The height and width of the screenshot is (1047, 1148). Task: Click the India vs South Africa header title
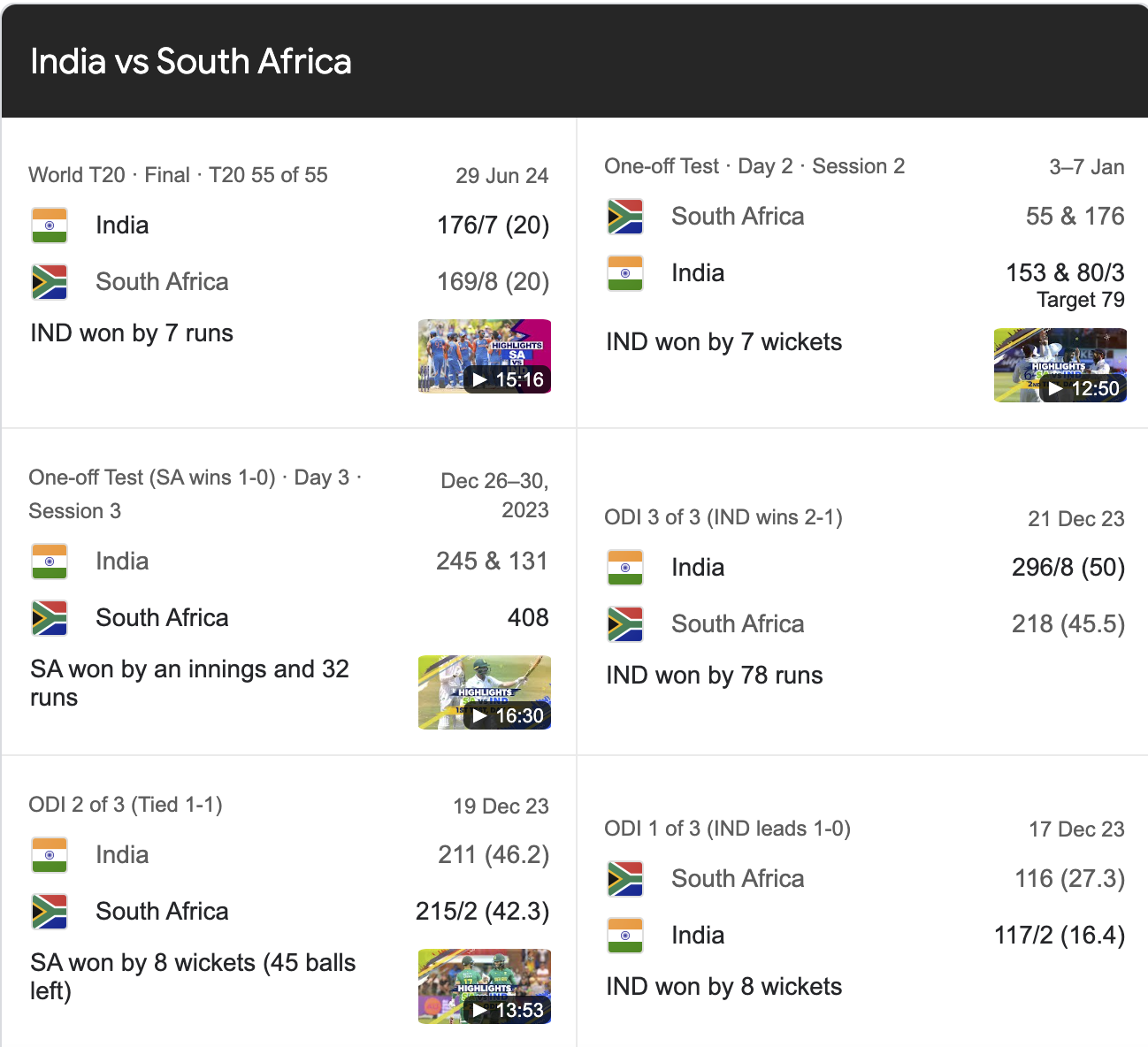(x=191, y=61)
